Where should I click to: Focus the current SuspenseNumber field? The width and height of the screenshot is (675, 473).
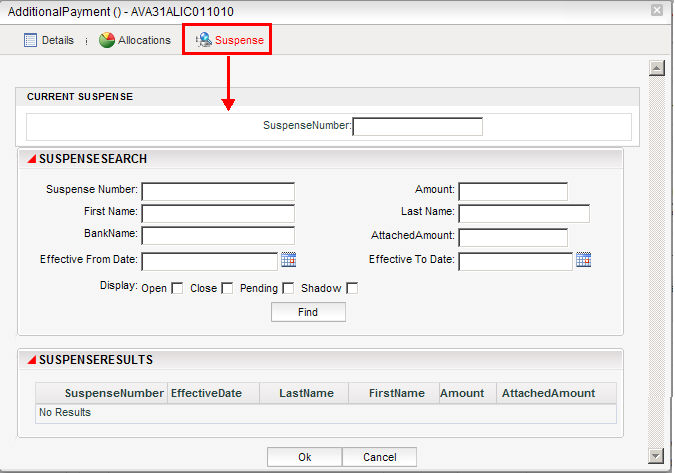coord(418,127)
